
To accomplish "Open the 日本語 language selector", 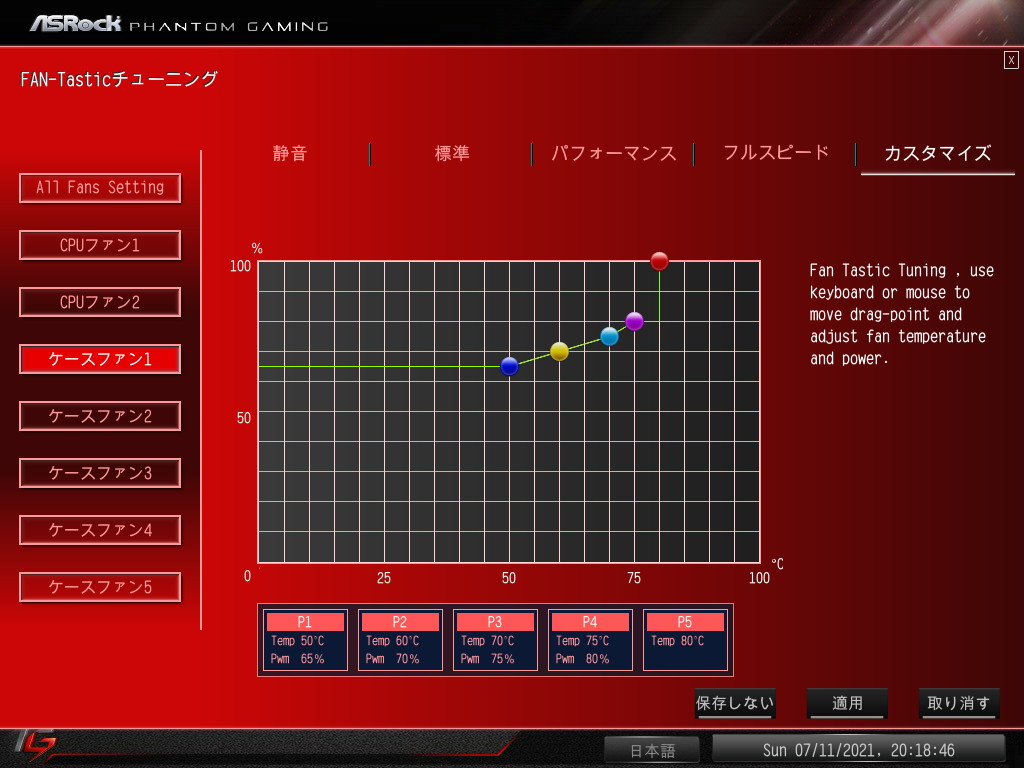I will click(652, 750).
